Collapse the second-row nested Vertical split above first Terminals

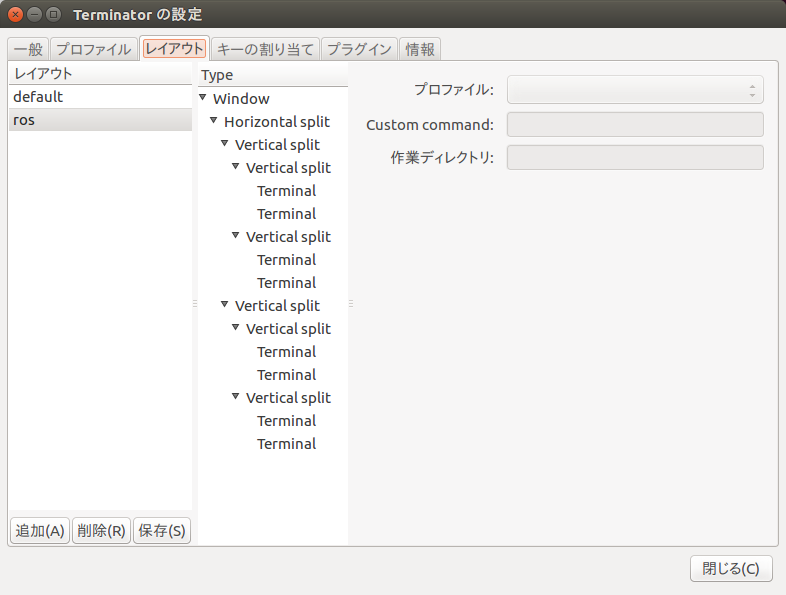click(x=236, y=166)
